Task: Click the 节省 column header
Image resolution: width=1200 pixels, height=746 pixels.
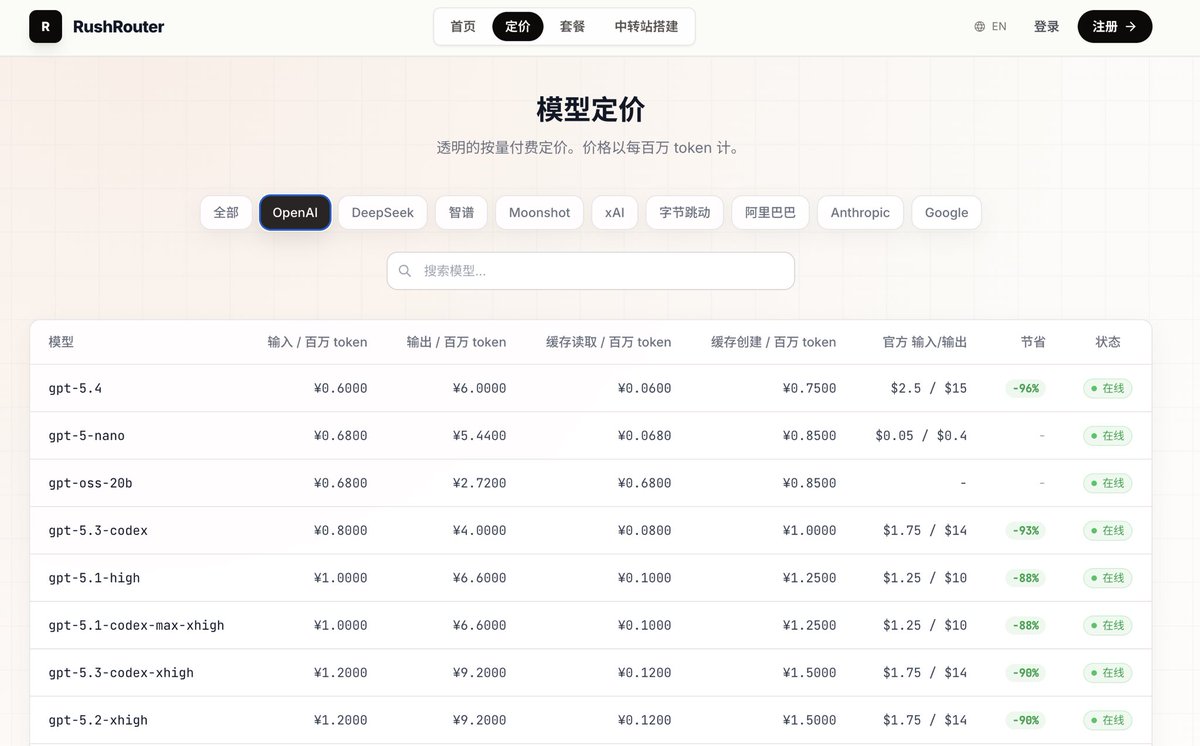Action: 1033,342
